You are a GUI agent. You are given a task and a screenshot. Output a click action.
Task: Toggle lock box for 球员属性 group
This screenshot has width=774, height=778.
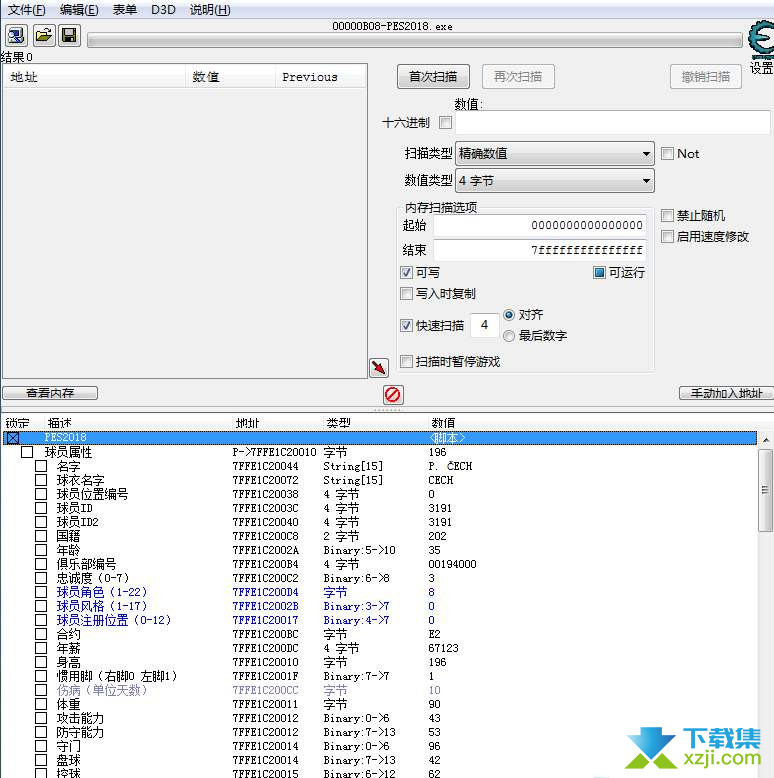(x=27, y=452)
